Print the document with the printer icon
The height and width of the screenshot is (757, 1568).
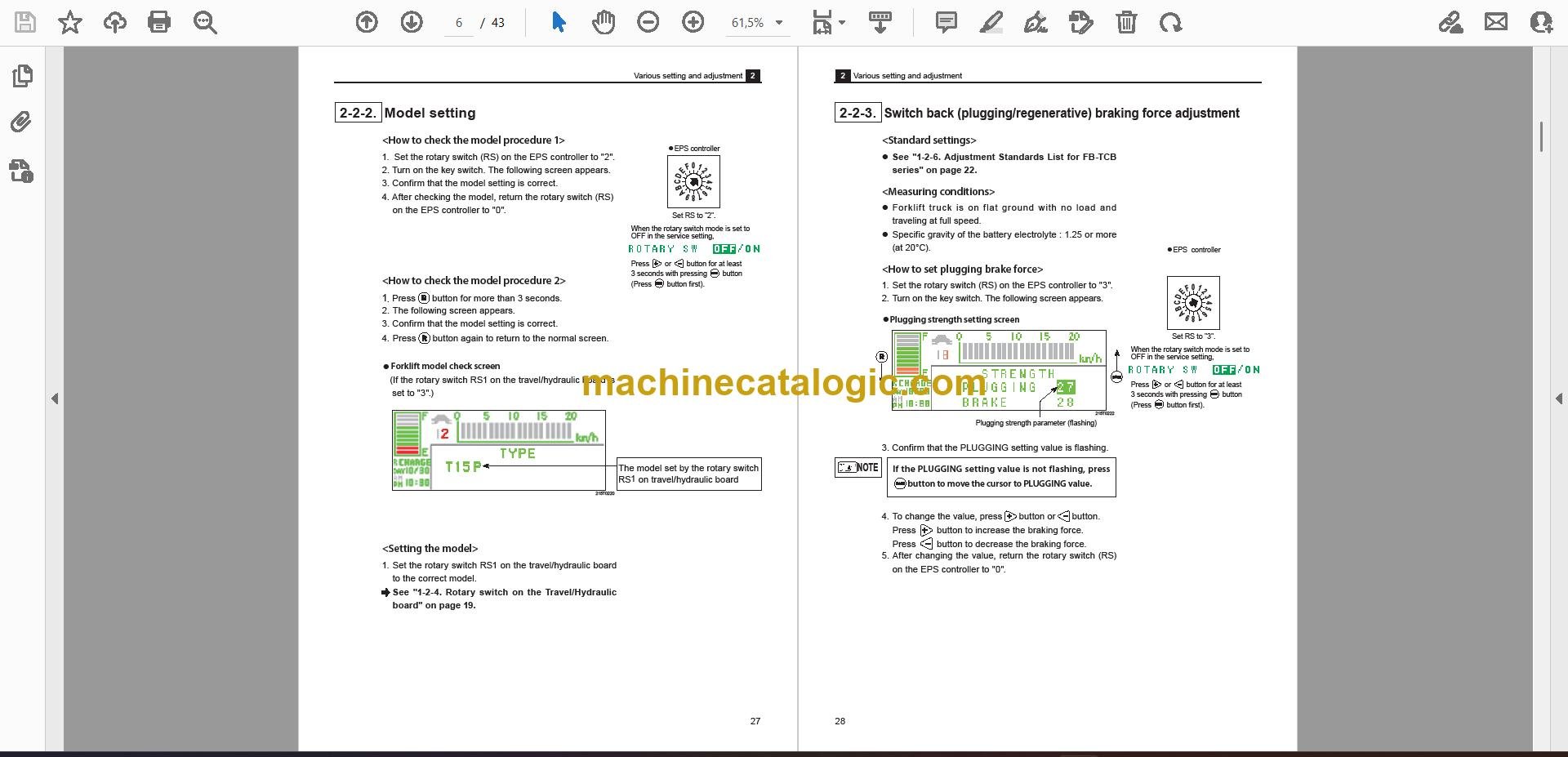tap(159, 22)
